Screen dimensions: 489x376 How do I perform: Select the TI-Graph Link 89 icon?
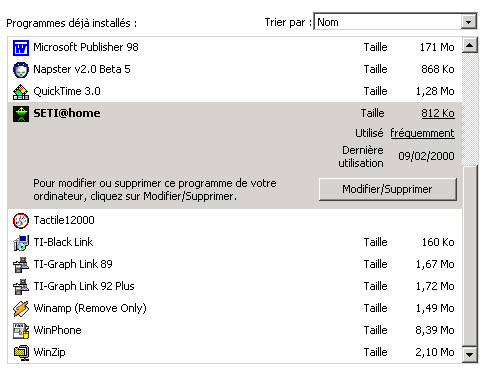21,265
